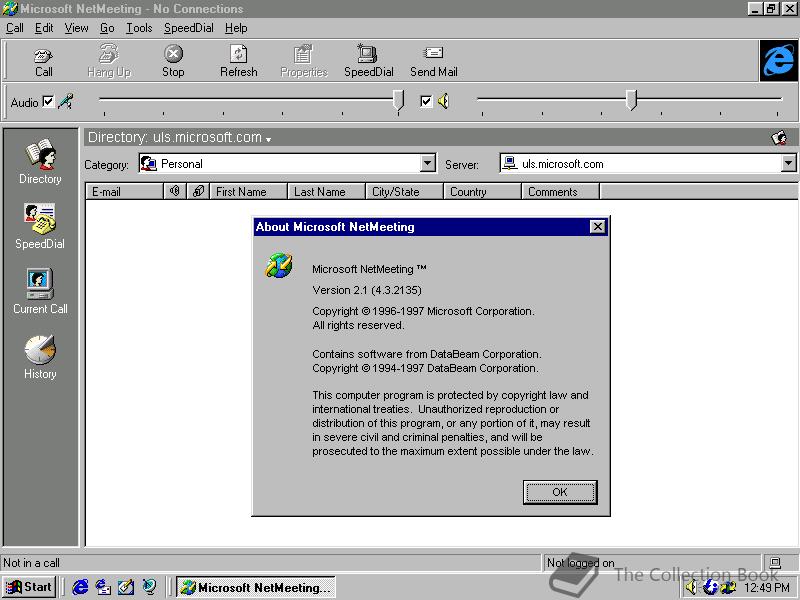The image size is (800, 600).
Task: Open the Edit menu
Action: click(44, 28)
